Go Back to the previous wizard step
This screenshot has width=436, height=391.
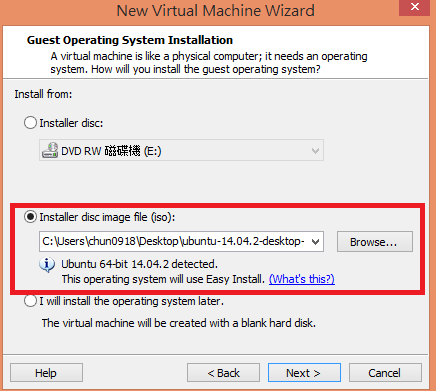coord(223,373)
